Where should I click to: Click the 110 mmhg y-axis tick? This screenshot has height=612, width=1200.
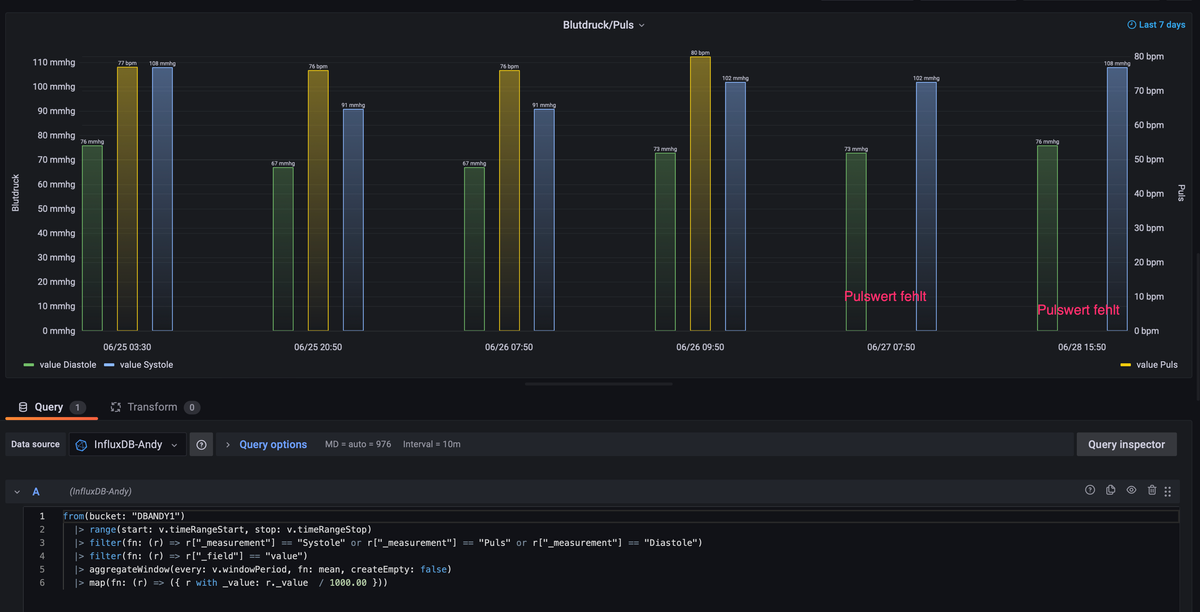[54, 62]
